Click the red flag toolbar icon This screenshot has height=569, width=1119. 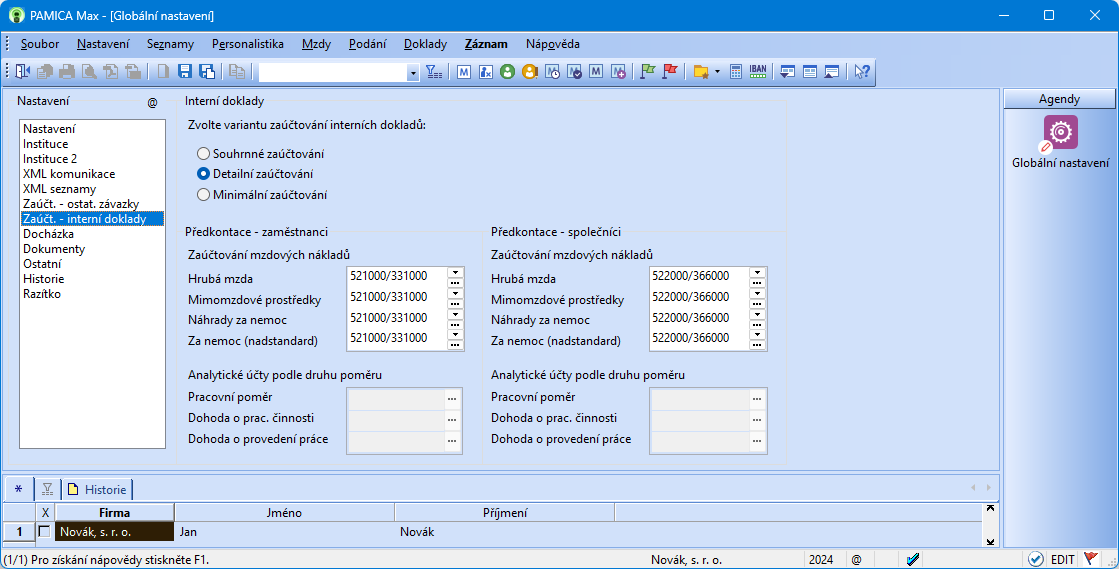(670, 72)
